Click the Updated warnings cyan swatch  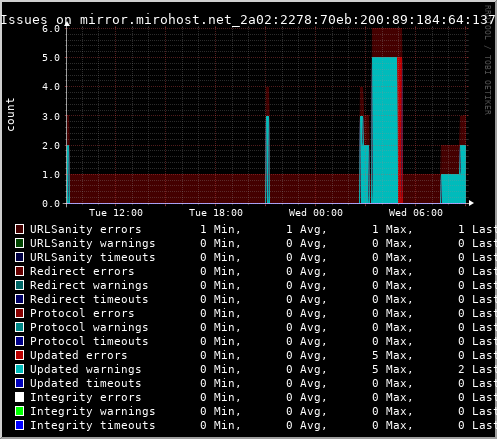20,369
